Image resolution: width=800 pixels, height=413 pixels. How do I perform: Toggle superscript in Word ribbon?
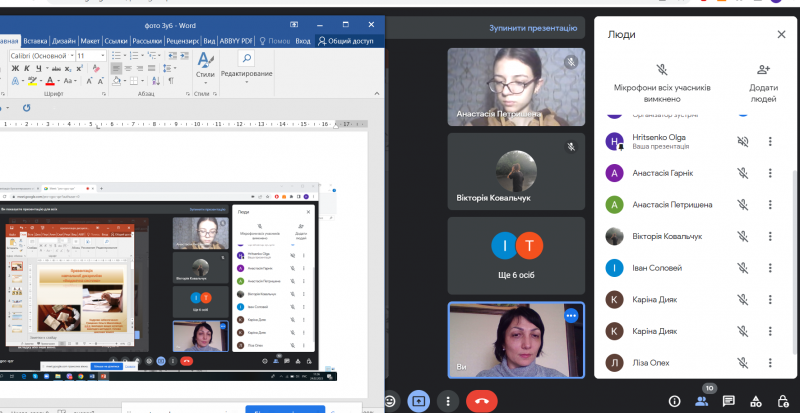(x=80, y=68)
